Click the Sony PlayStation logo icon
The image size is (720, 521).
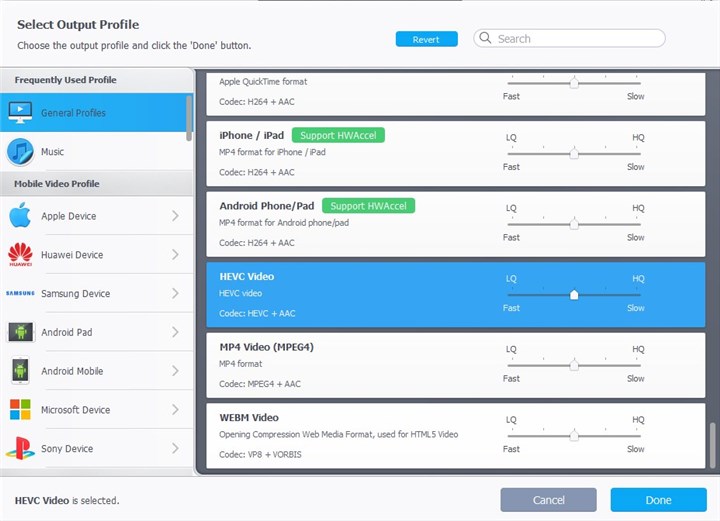coord(20,448)
